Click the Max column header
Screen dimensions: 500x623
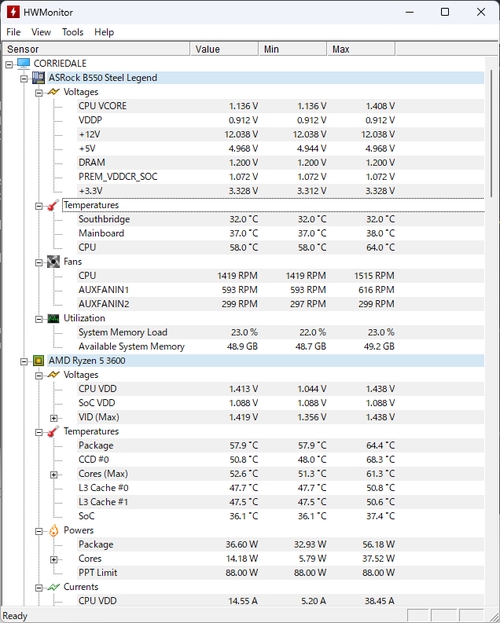click(x=361, y=49)
